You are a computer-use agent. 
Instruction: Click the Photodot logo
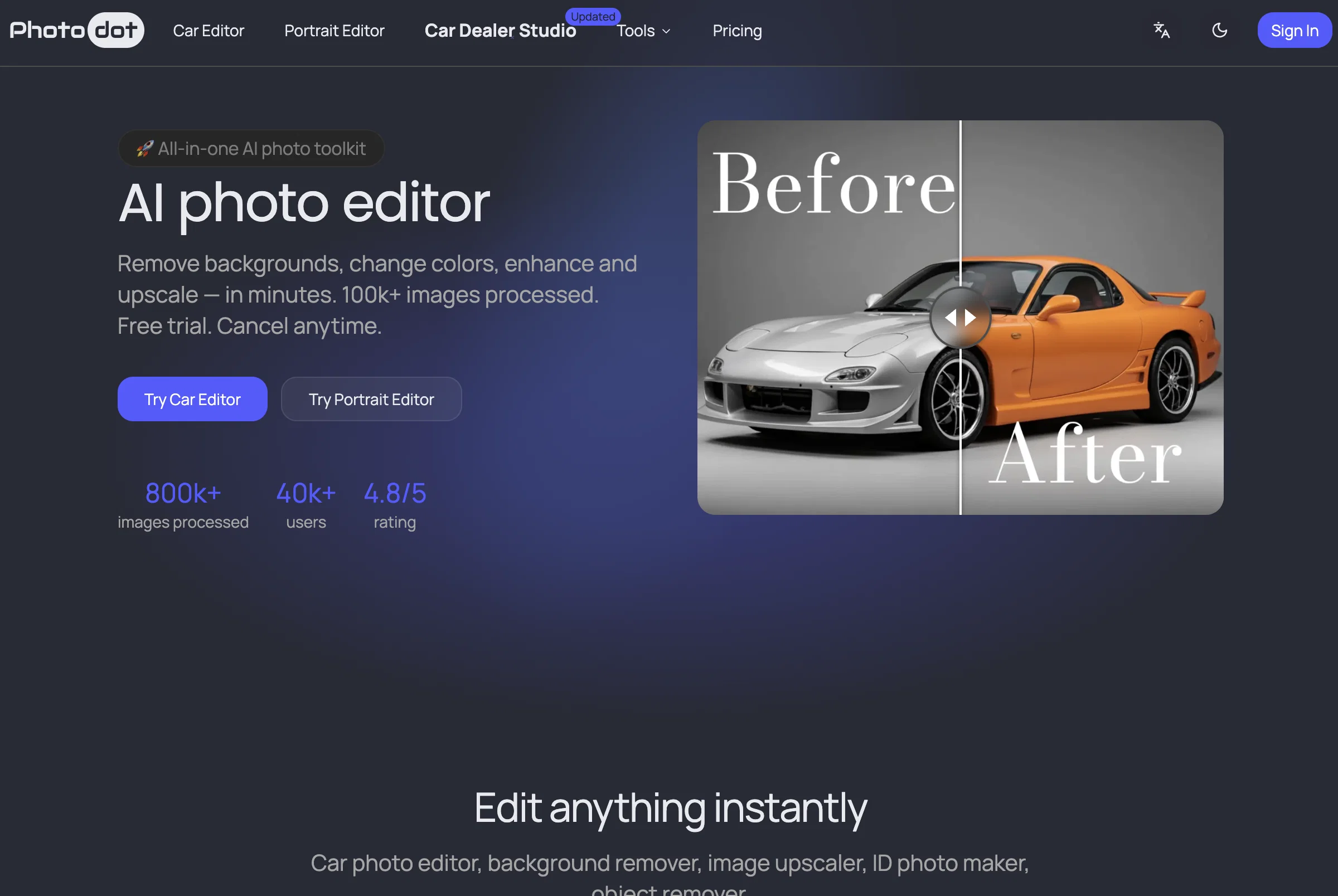[x=76, y=30]
